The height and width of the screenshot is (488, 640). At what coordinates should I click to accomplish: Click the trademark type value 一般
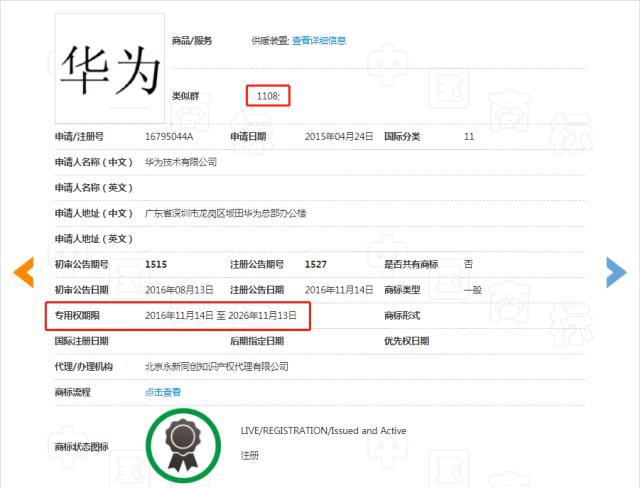click(x=473, y=290)
